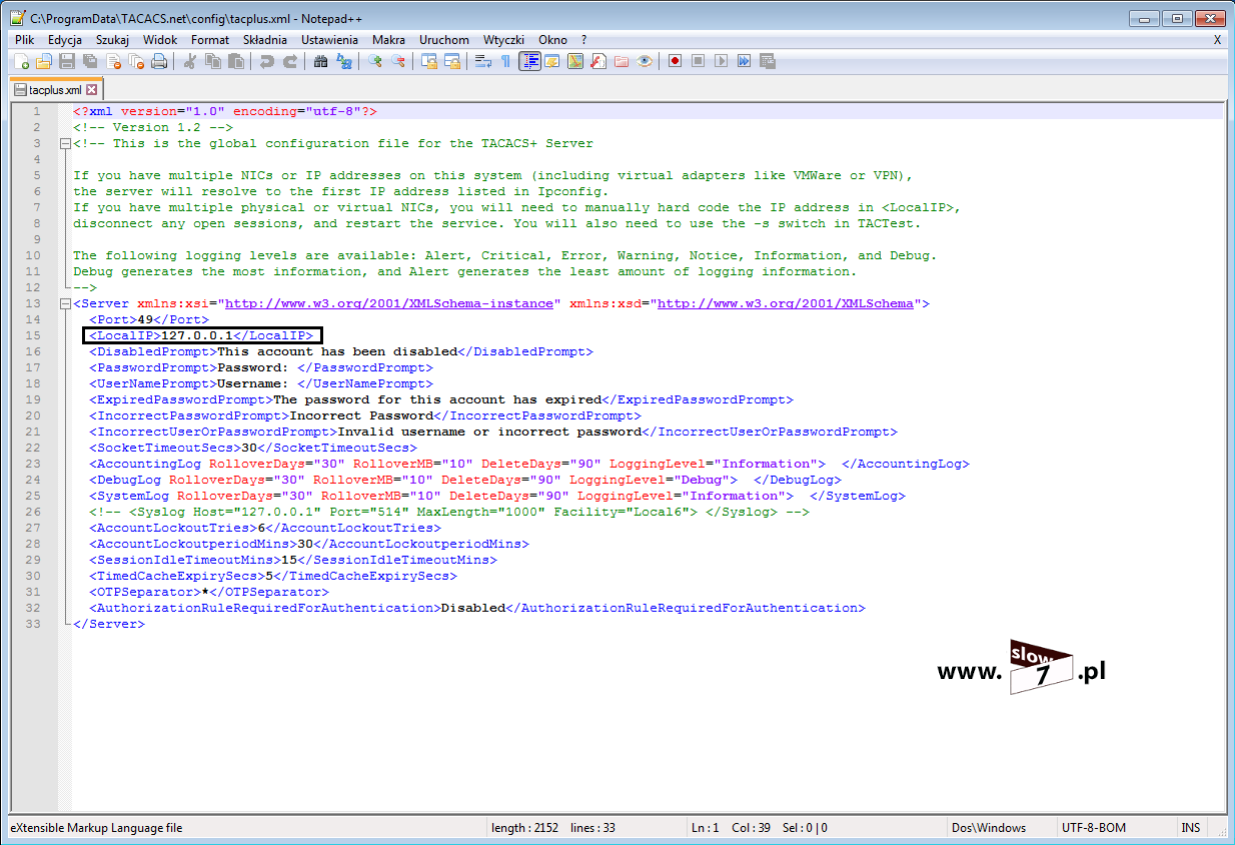The image size is (1235, 845).
Task: Zoom in using the magnifier icon
Action: [x=375, y=61]
